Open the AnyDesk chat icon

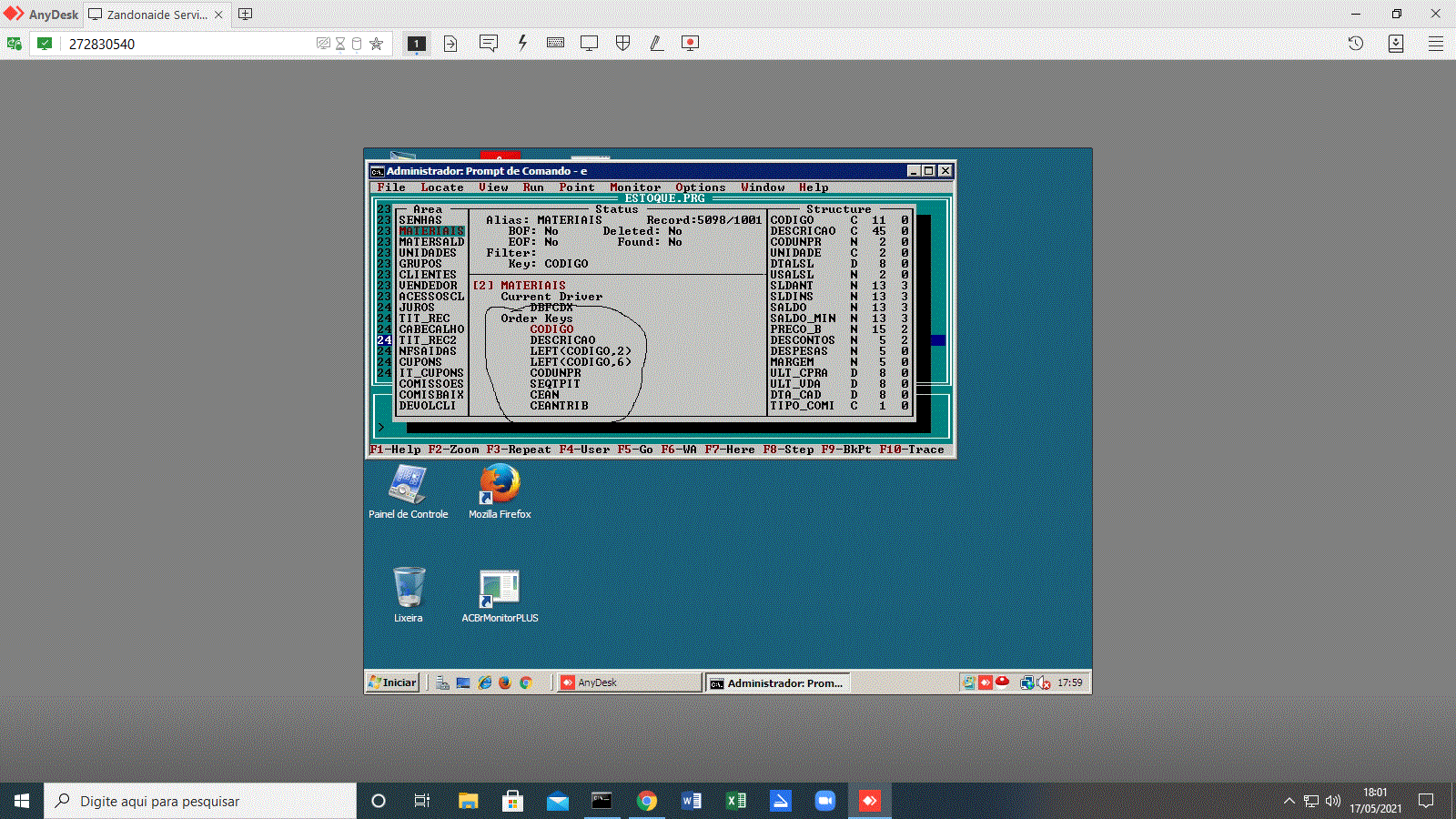[x=489, y=44]
